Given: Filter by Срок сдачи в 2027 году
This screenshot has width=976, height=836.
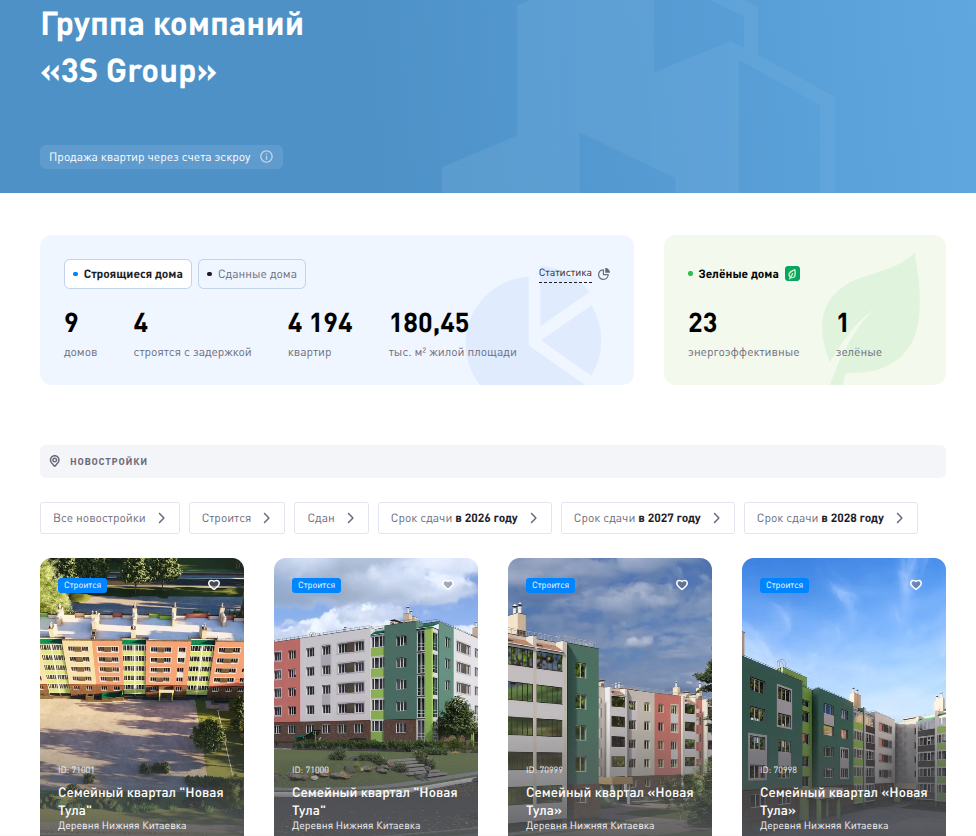Looking at the screenshot, I should click(647, 518).
